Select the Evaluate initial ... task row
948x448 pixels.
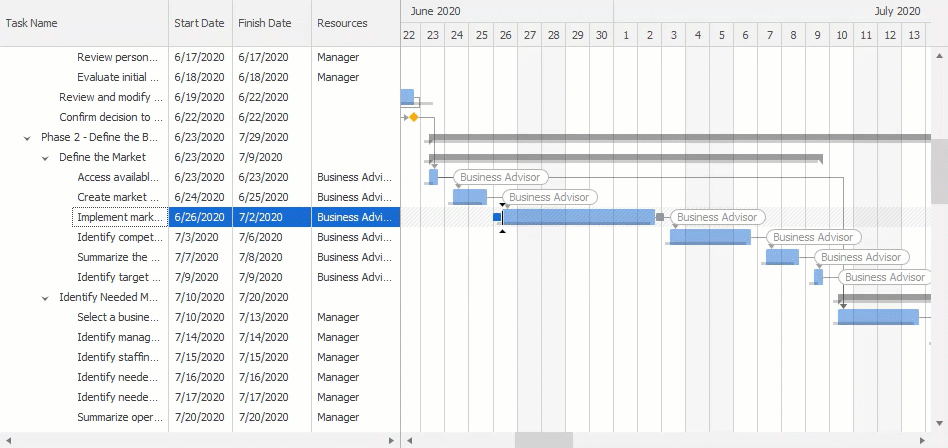tap(200, 77)
